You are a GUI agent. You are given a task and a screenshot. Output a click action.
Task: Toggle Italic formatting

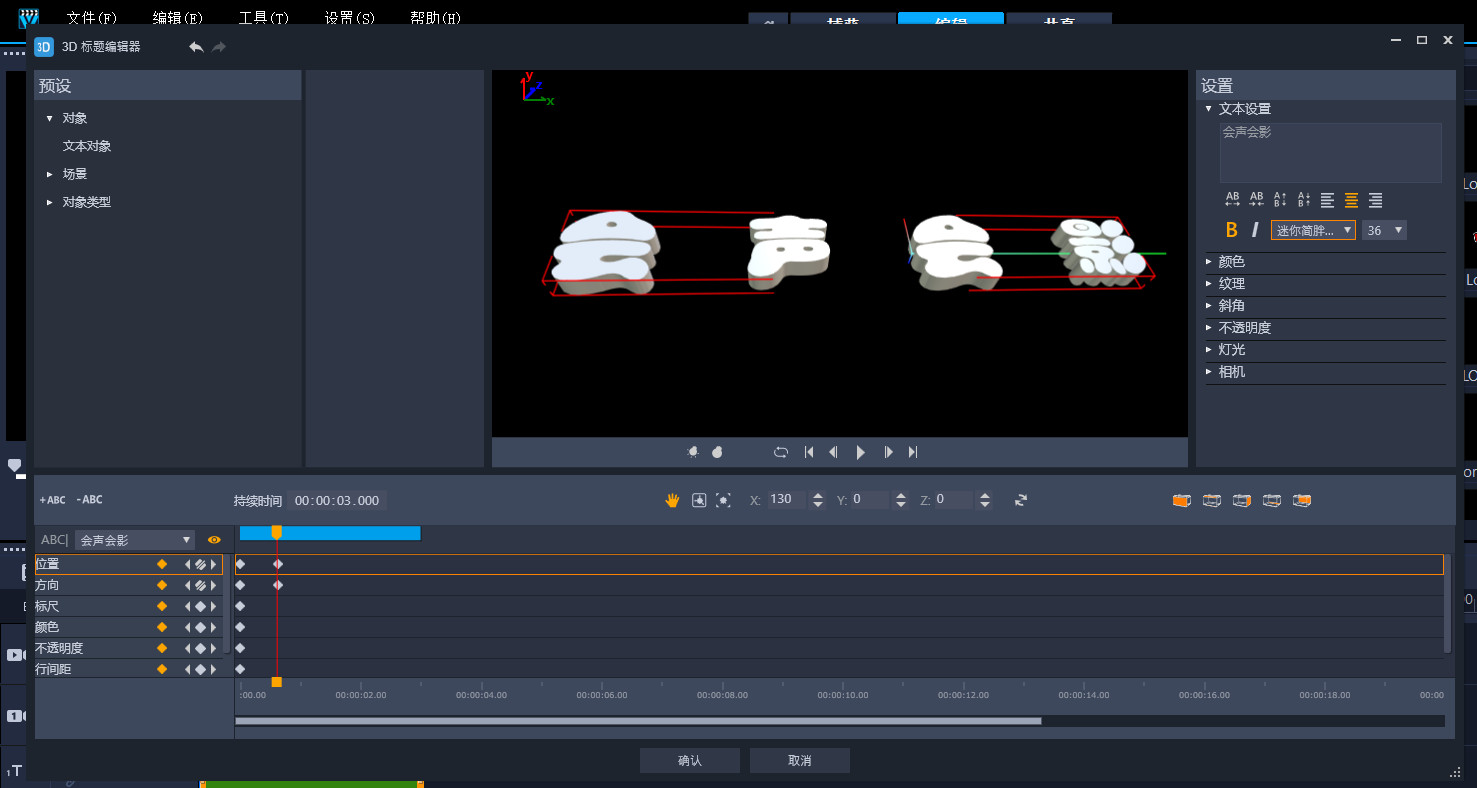pos(1255,230)
